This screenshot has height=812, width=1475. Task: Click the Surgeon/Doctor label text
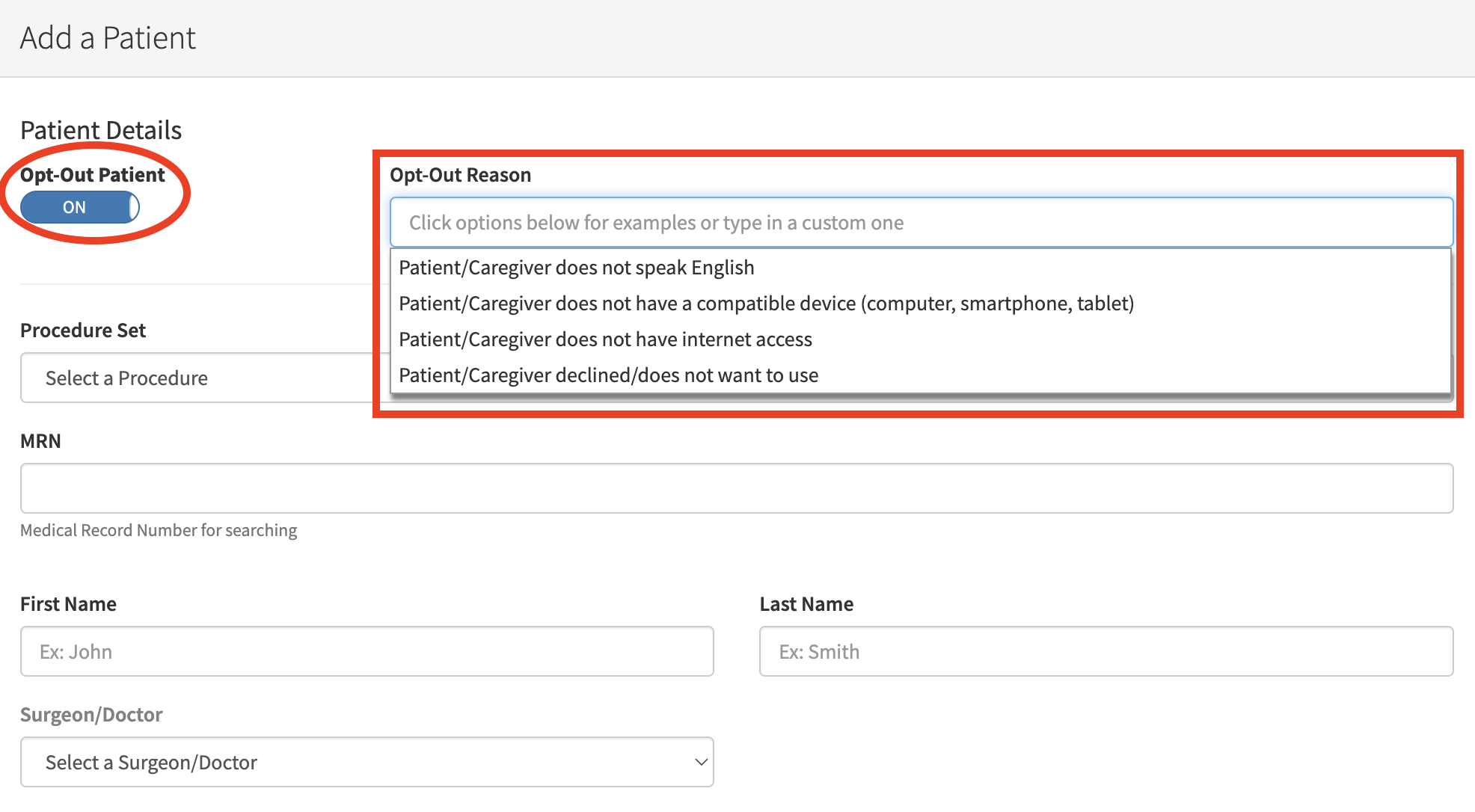(91, 715)
